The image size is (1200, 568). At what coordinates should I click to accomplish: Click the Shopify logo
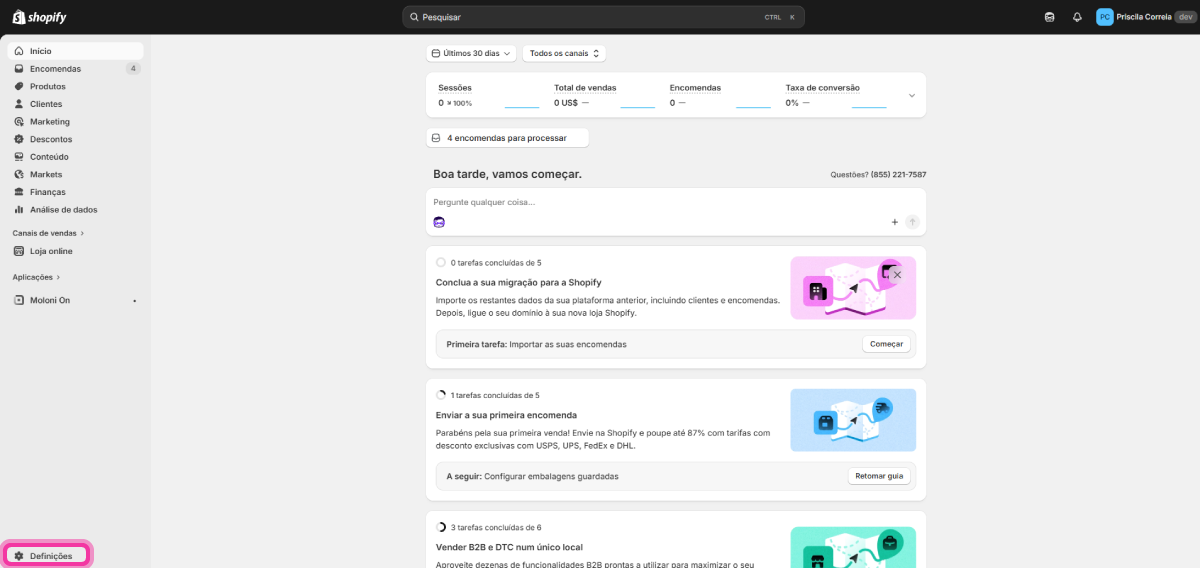click(39, 17)
